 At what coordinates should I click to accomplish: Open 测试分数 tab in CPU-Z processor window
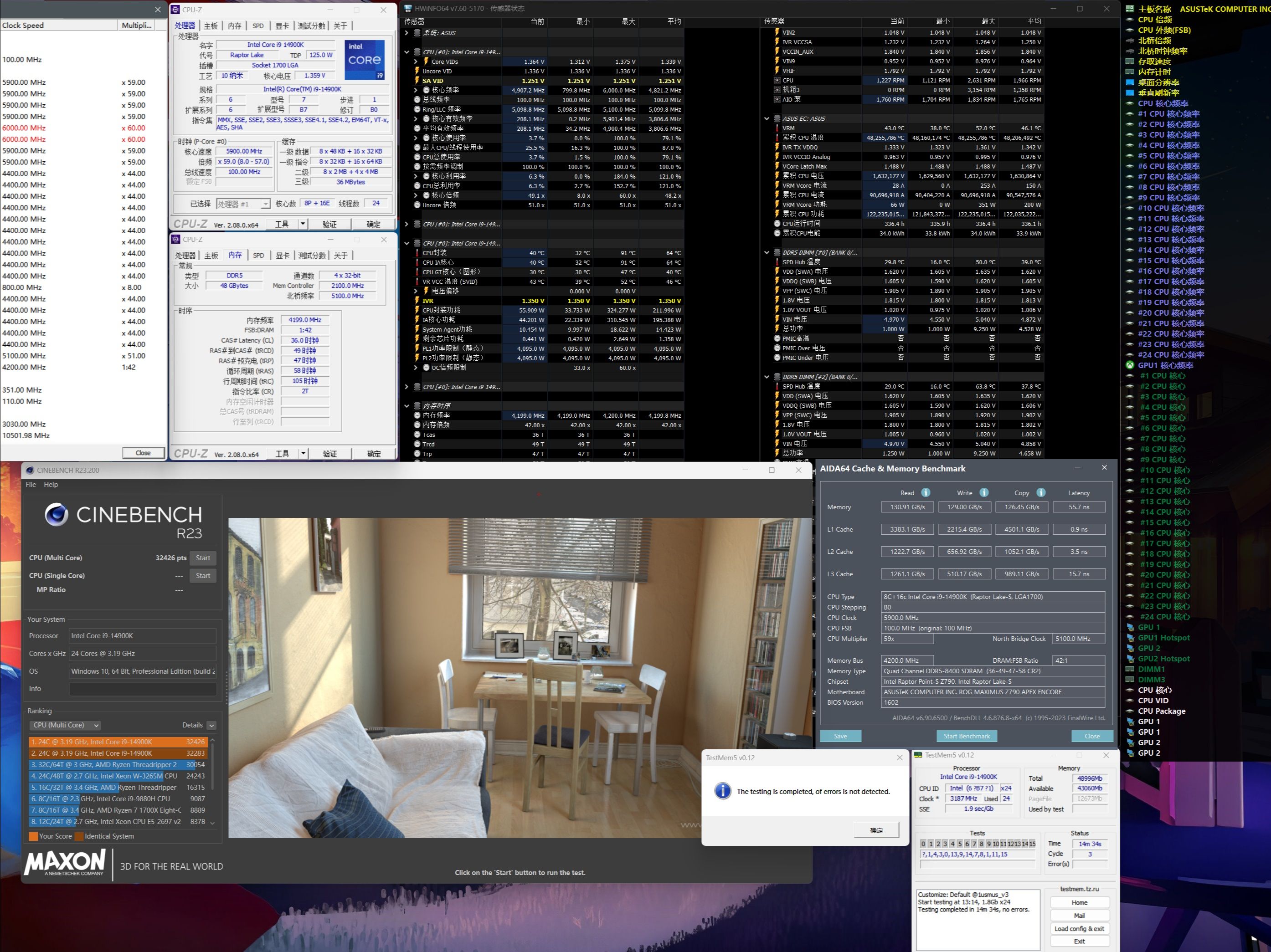311,26
